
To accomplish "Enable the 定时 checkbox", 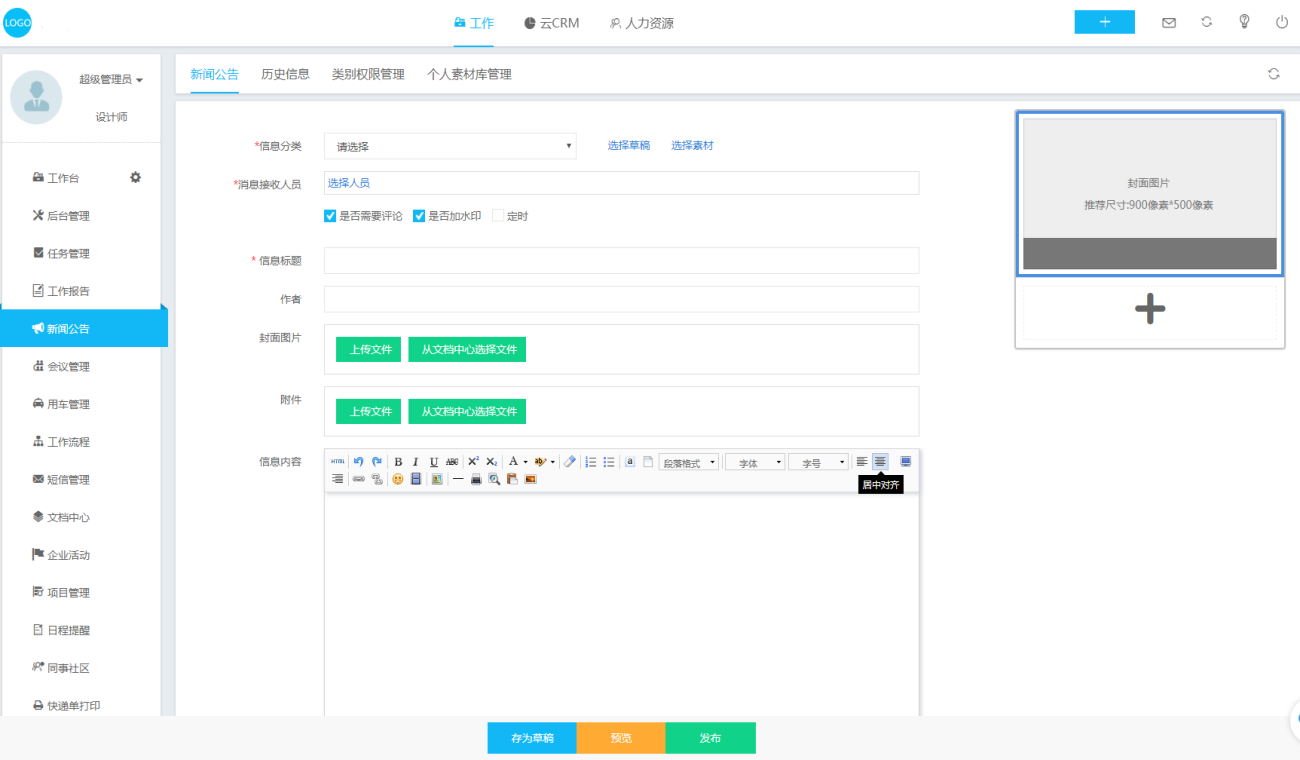I will (x=498, y=216).
